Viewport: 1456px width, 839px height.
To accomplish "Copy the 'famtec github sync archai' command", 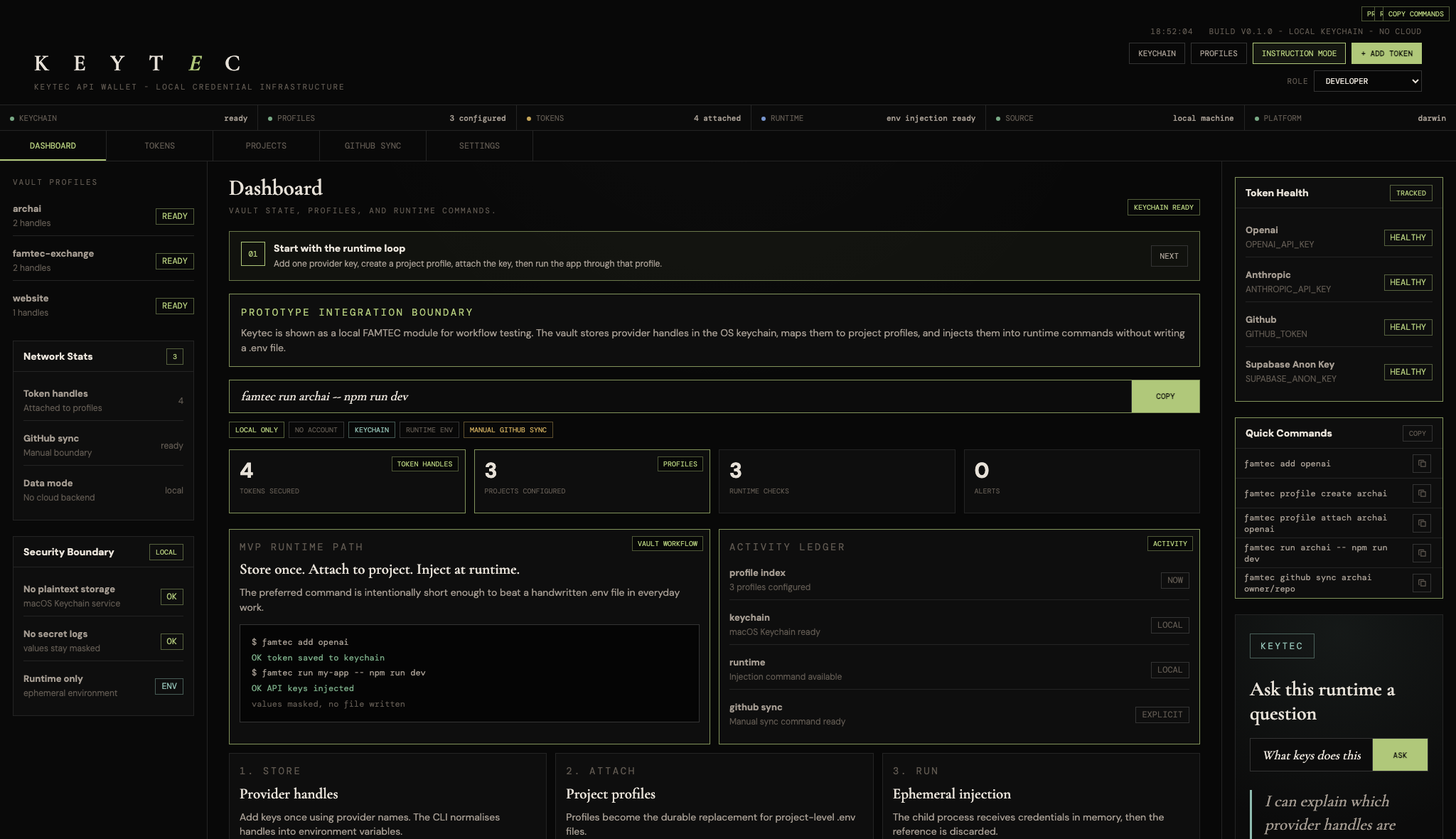I will 1421,583.
